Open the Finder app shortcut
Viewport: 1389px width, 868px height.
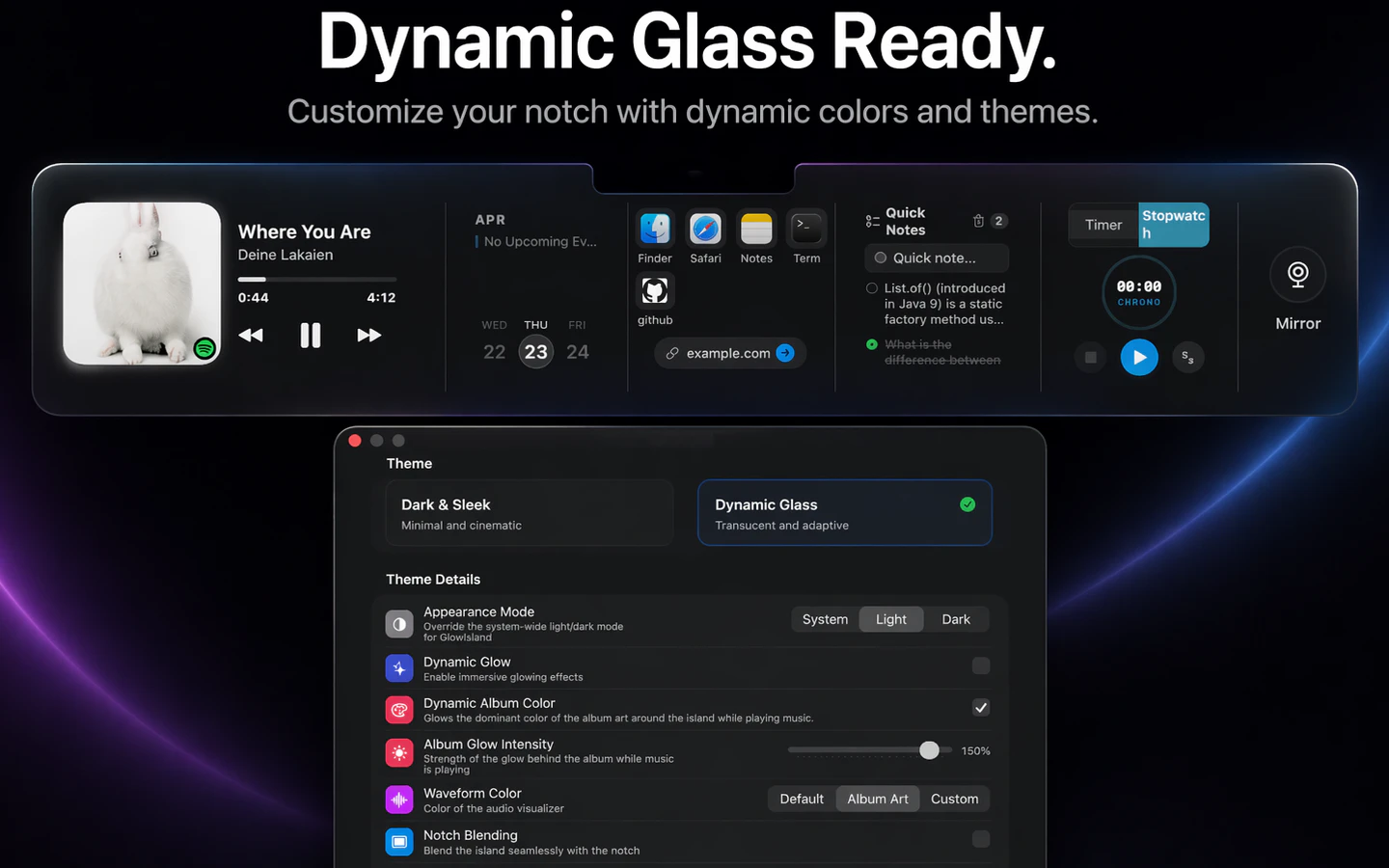coord(655,230)
